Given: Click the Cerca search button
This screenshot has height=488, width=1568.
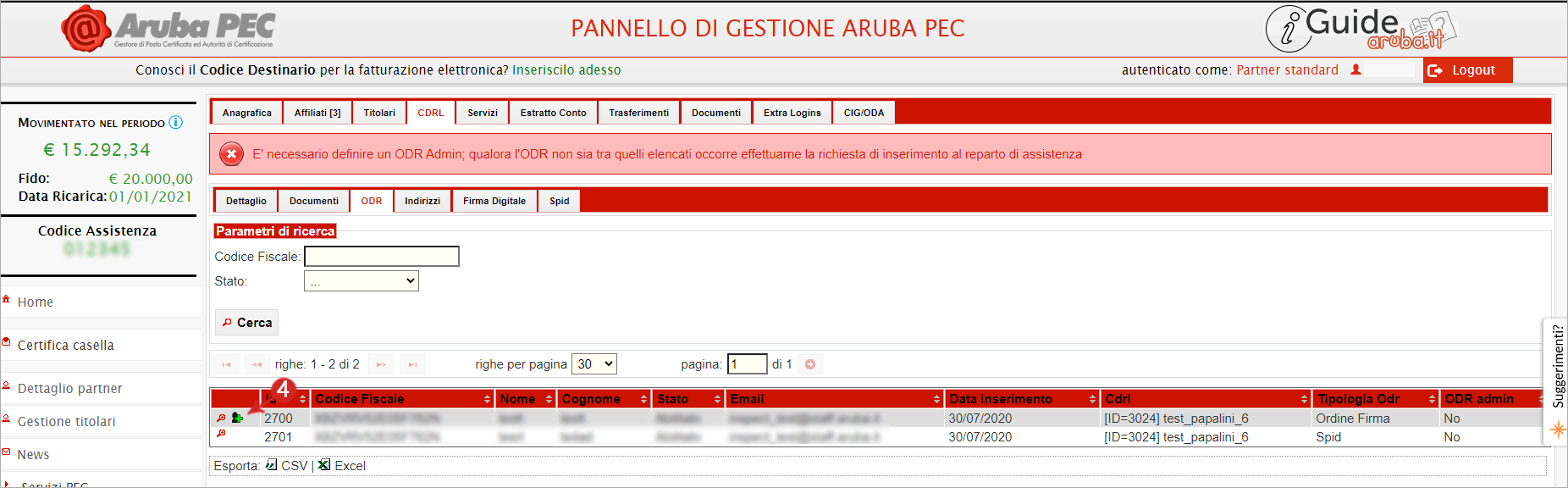Looking at the screenshot, I should (246, 323).
